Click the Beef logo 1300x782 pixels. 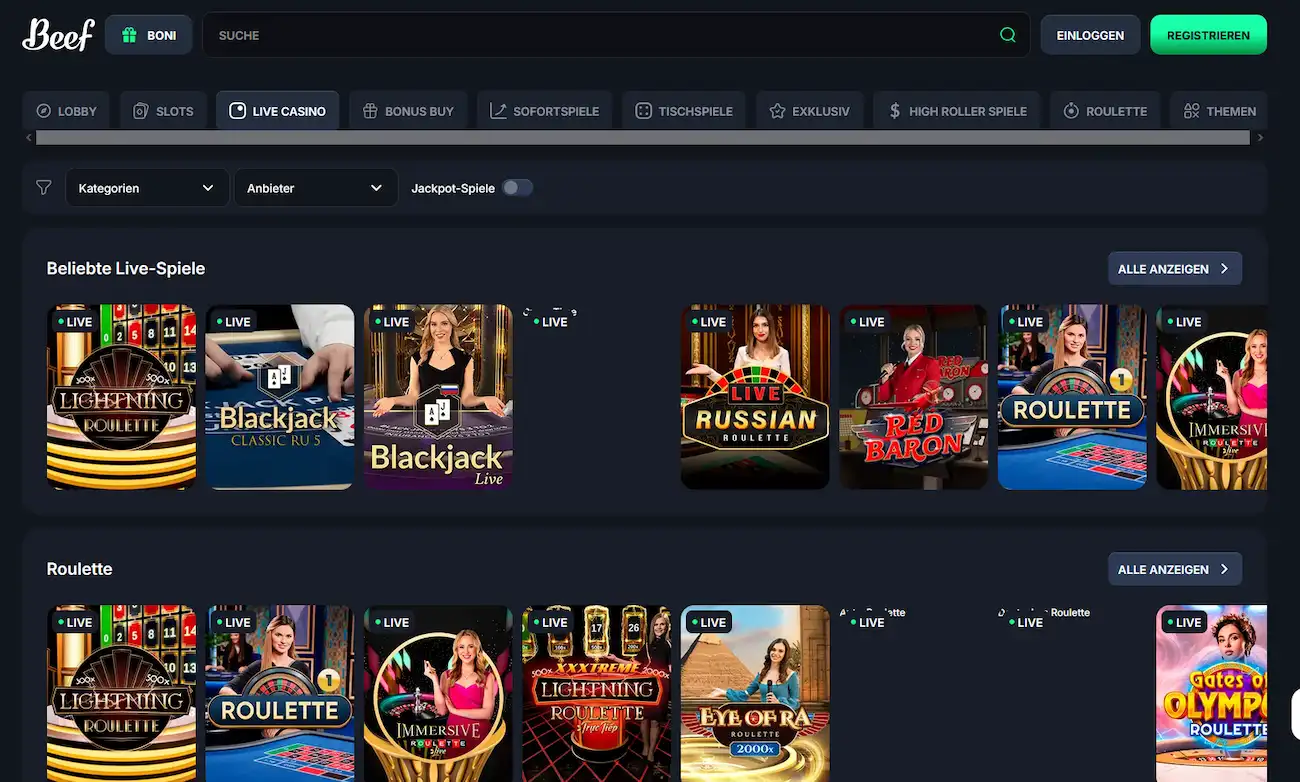click(x=58, y=35)
